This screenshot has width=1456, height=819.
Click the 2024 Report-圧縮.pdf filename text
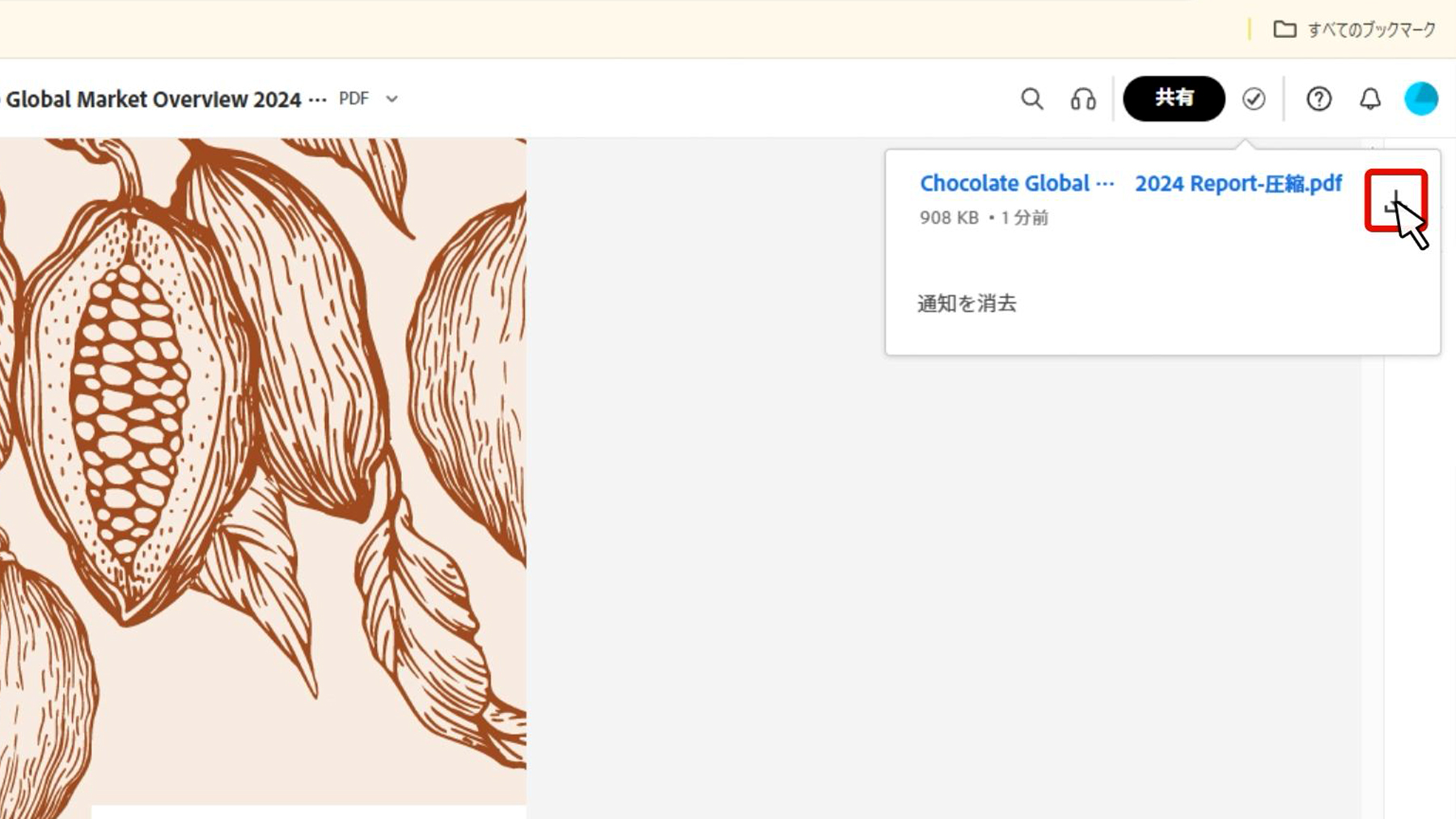[1238, 184]
